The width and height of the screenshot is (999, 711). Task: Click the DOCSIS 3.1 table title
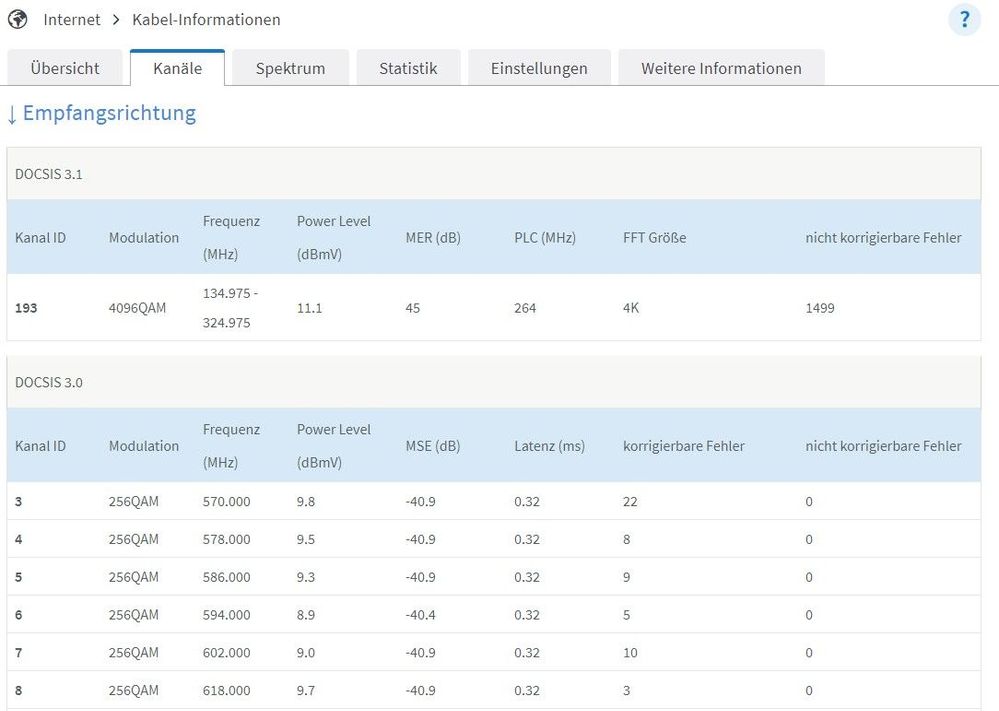pyautogui.click(x=49, y=174)
